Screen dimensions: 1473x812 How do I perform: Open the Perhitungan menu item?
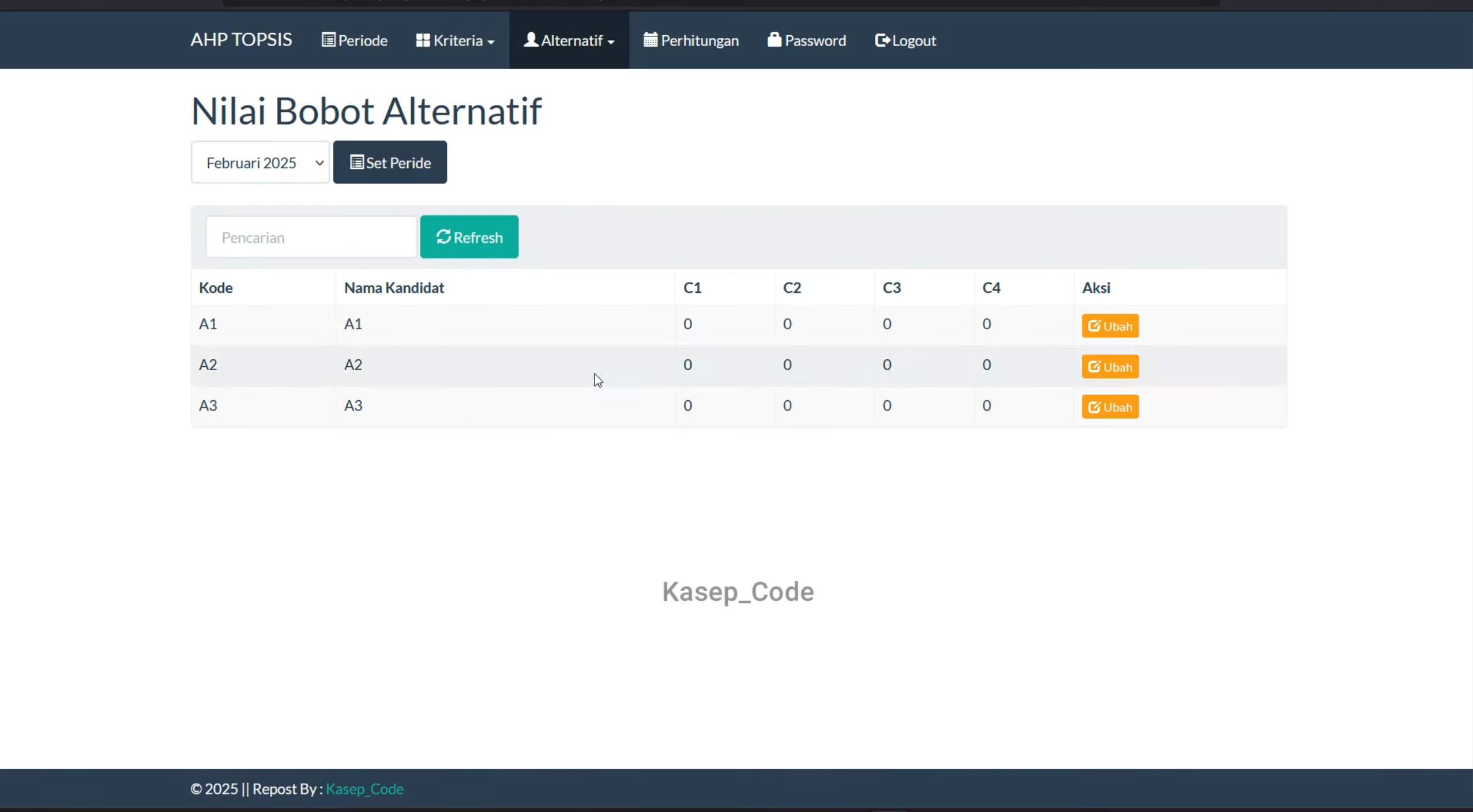click(x=691, y=40)
